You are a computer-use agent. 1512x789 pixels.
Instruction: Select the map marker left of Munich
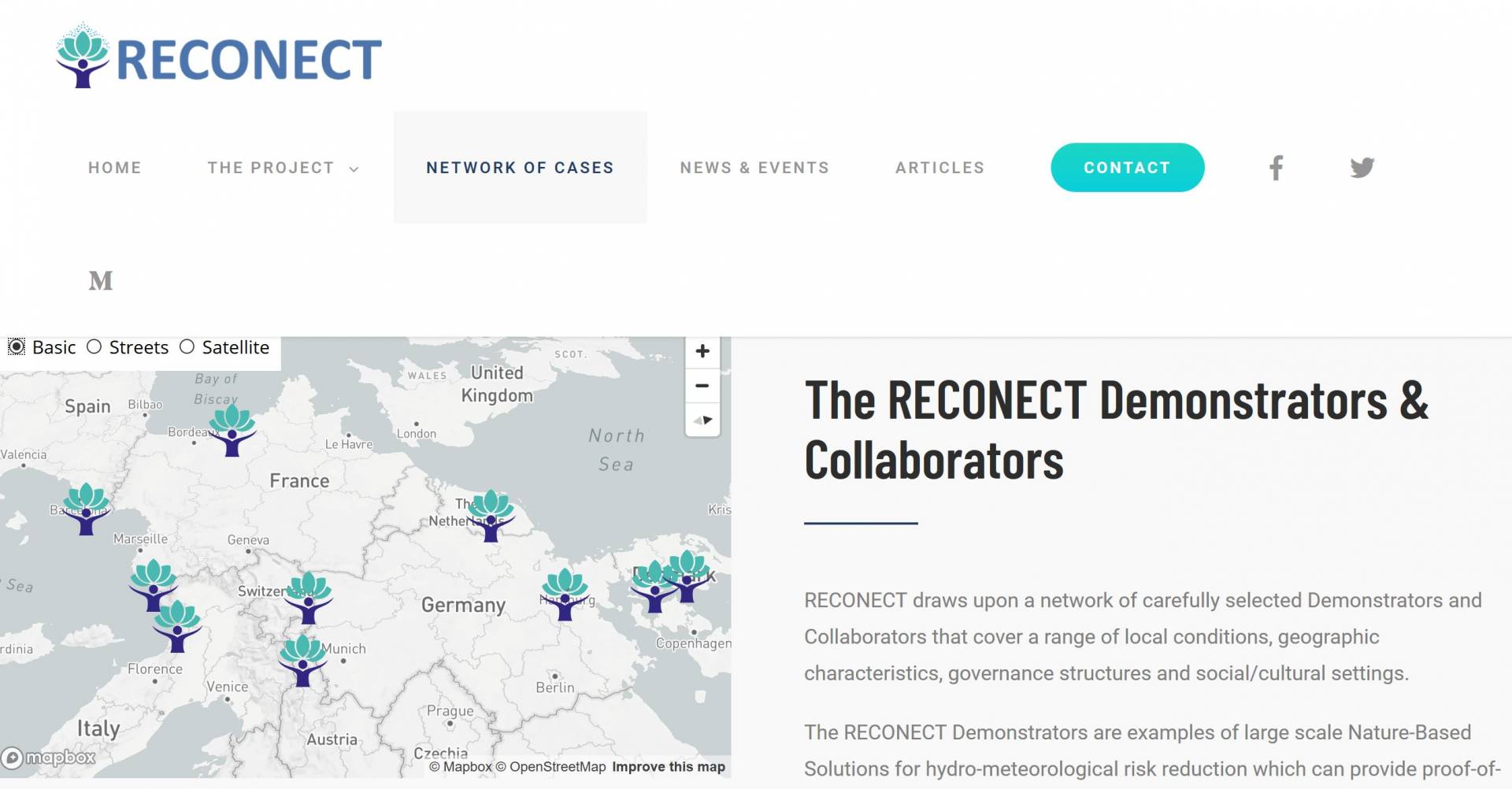click(302, 661)
